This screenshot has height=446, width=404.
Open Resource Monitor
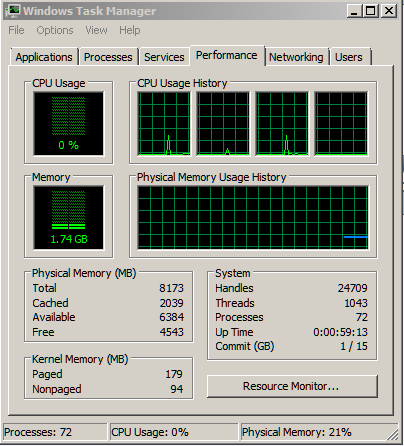click(292, 386)
